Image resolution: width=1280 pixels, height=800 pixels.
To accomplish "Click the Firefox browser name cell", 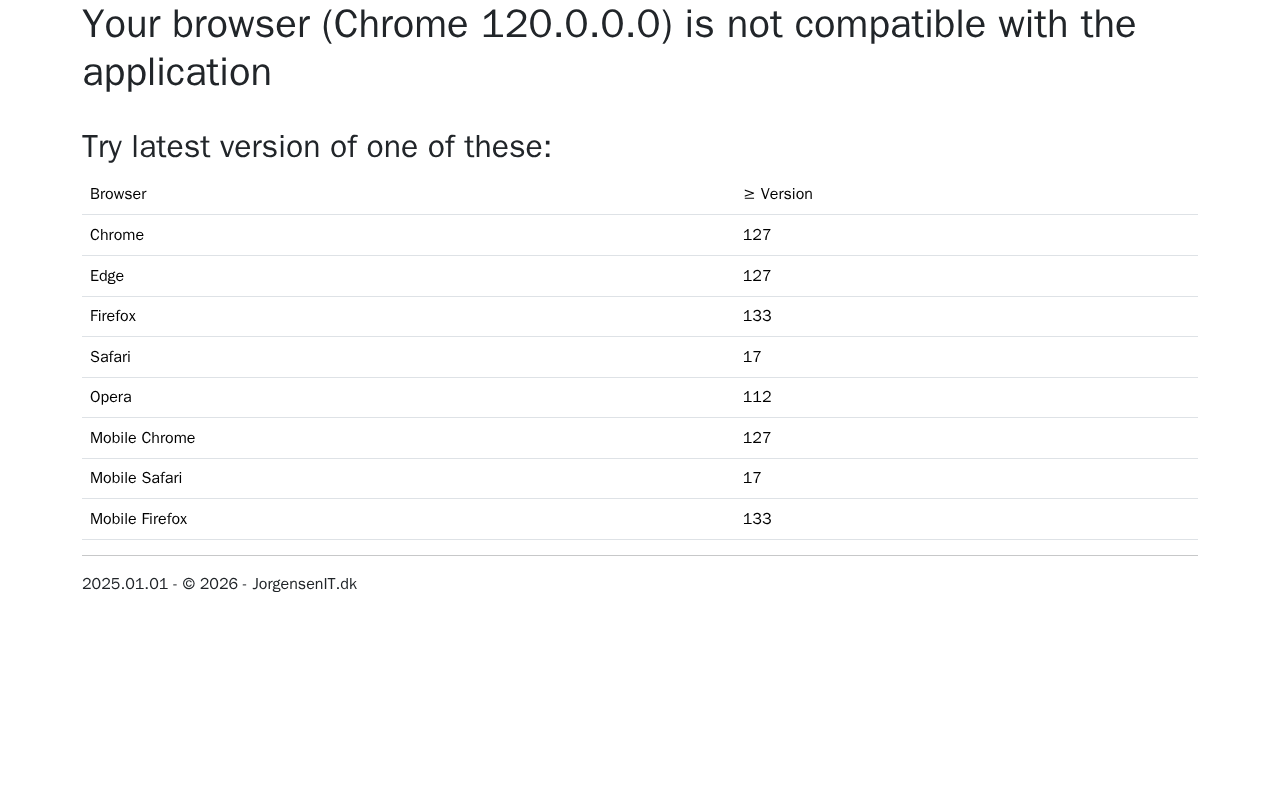I will pos(113,316).
